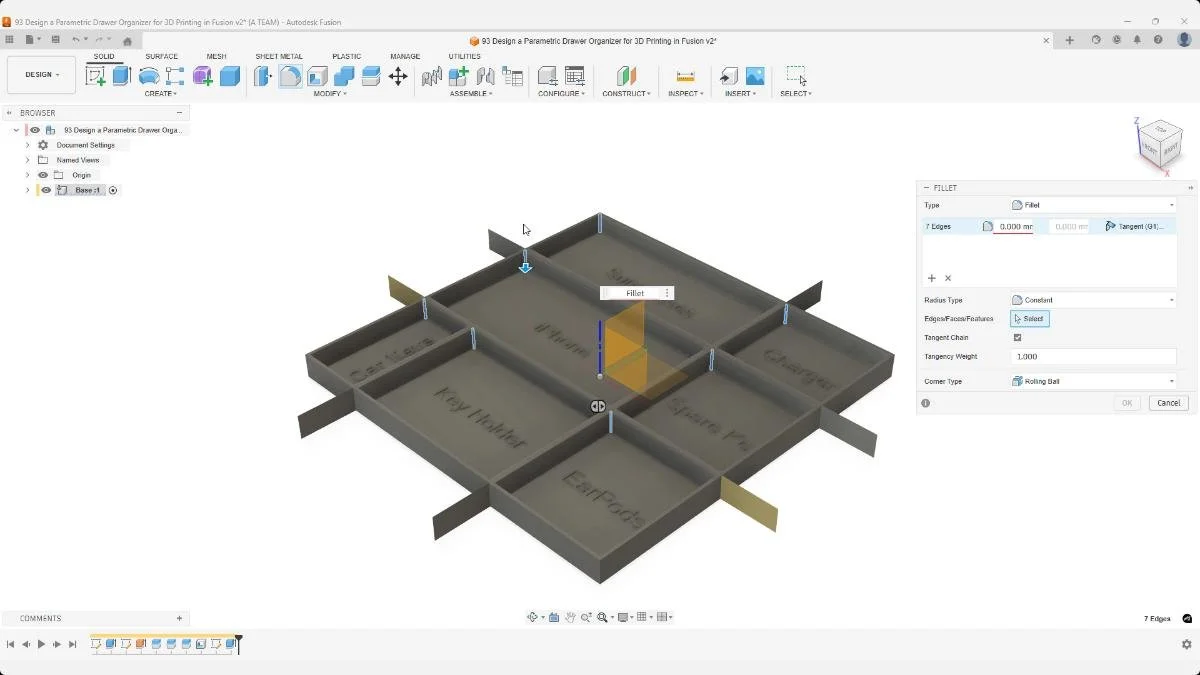Viewport: 1200px width, 675px height.
Task: Select the Combine tool in Modify
Action: coord(344,75)
